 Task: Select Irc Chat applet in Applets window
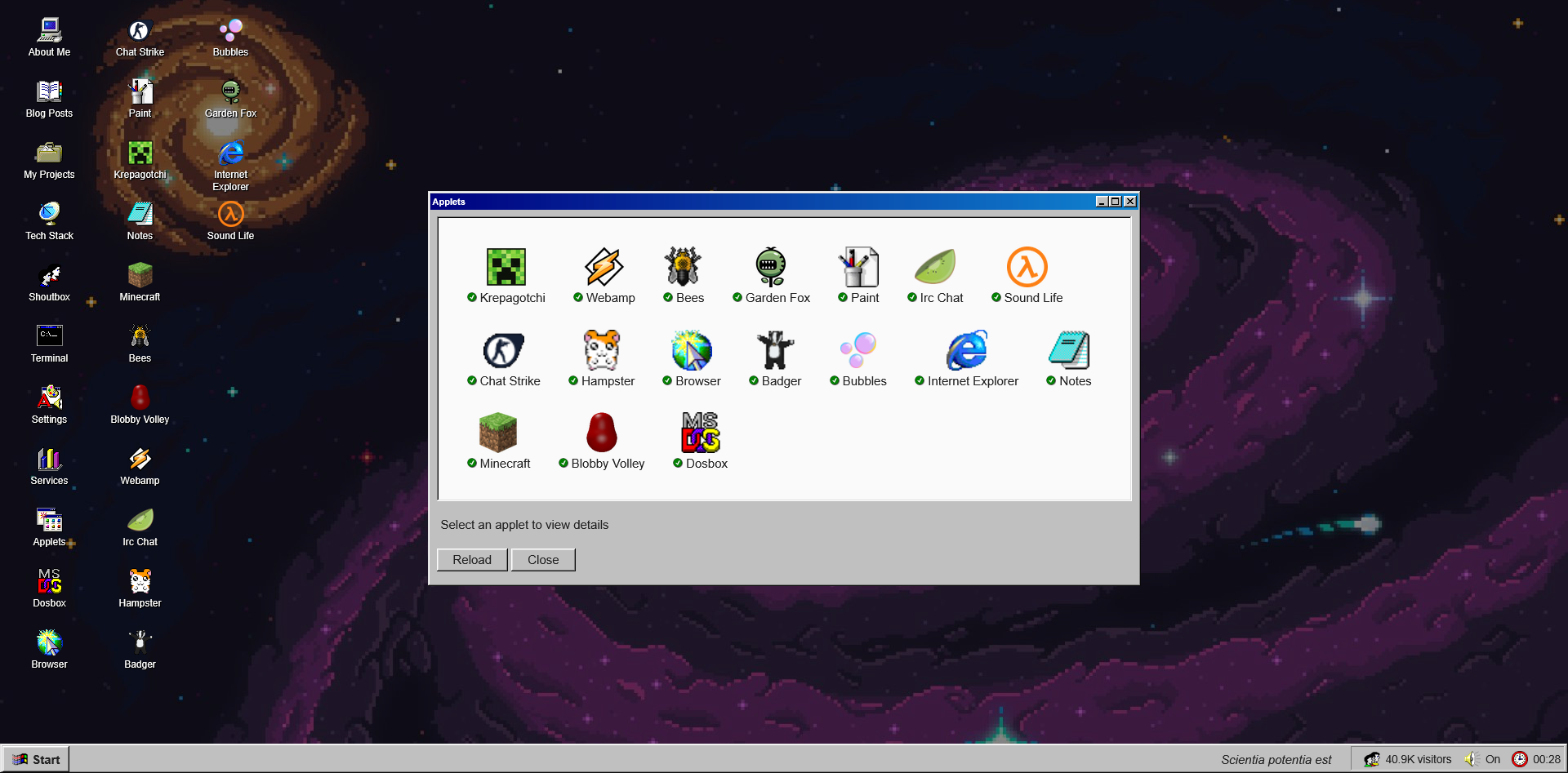click(x=935, y=276)
